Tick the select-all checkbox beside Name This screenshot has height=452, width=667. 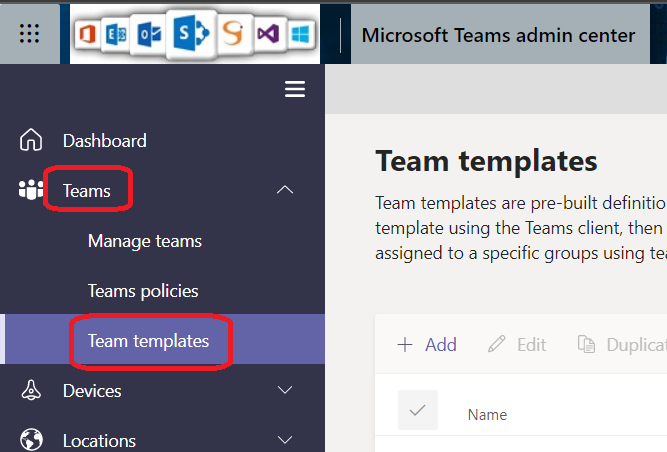418,410
